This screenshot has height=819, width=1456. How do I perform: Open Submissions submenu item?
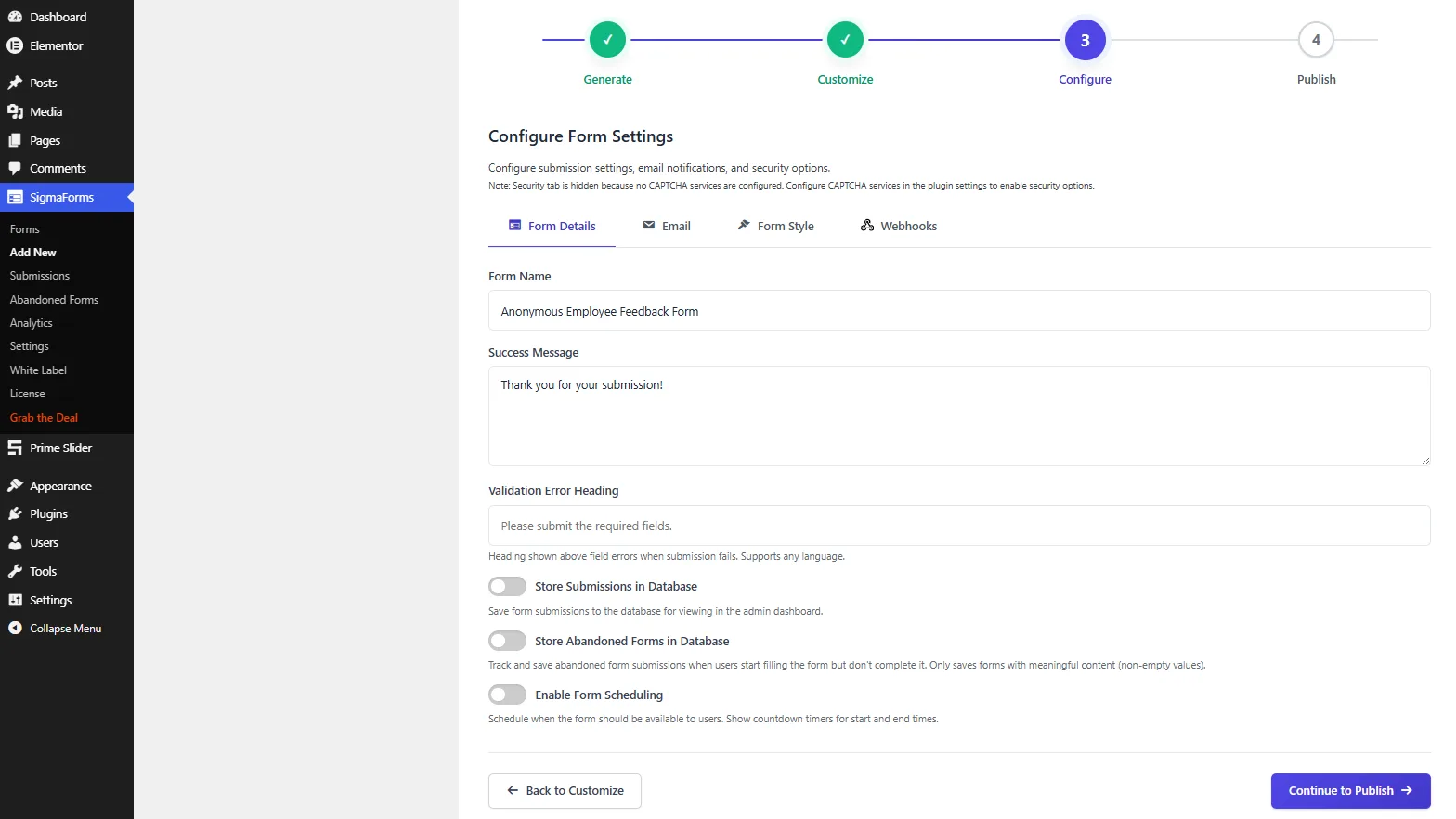[x=40, y=276]
